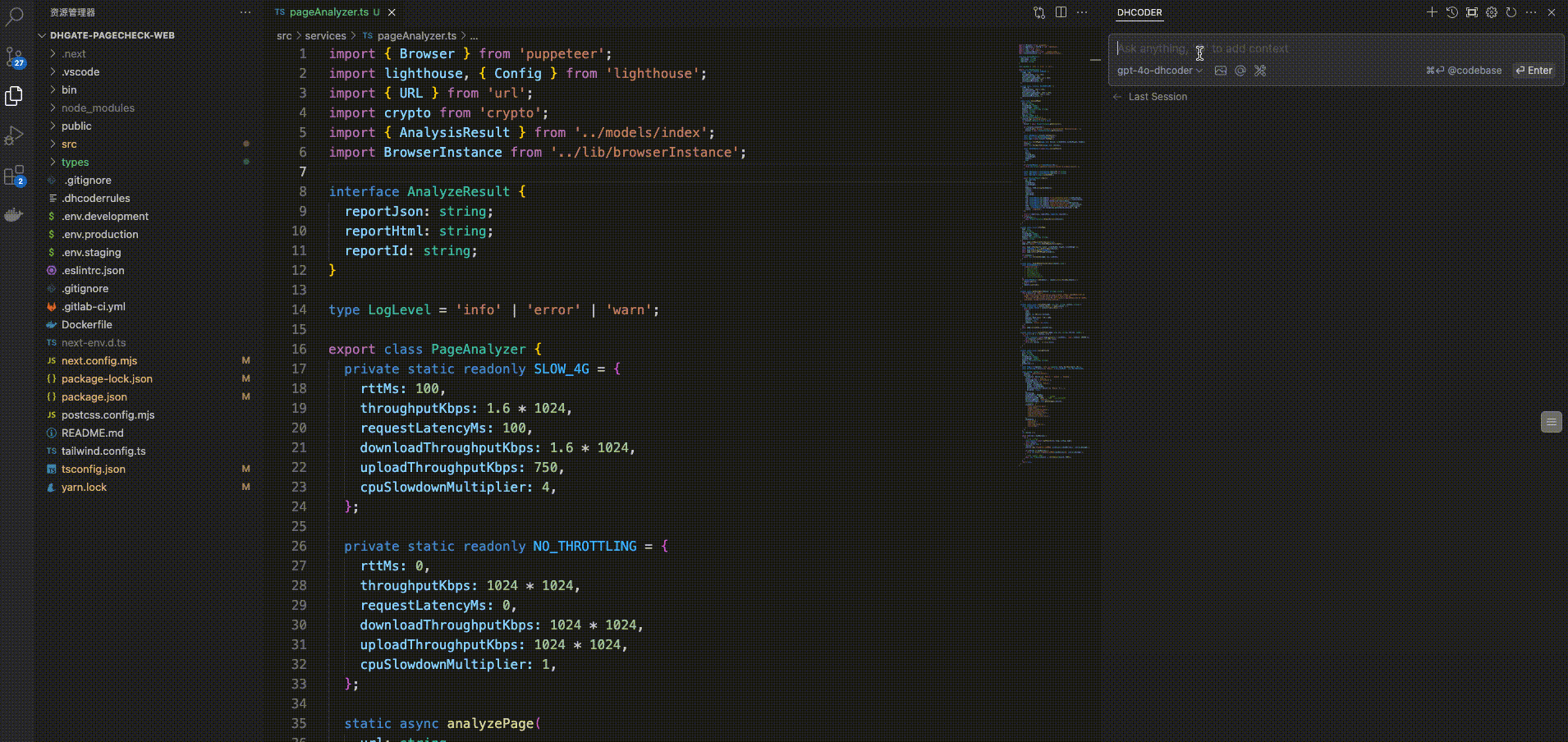Open the Dockerfile

pyautogui.click(x=86, y=324)
